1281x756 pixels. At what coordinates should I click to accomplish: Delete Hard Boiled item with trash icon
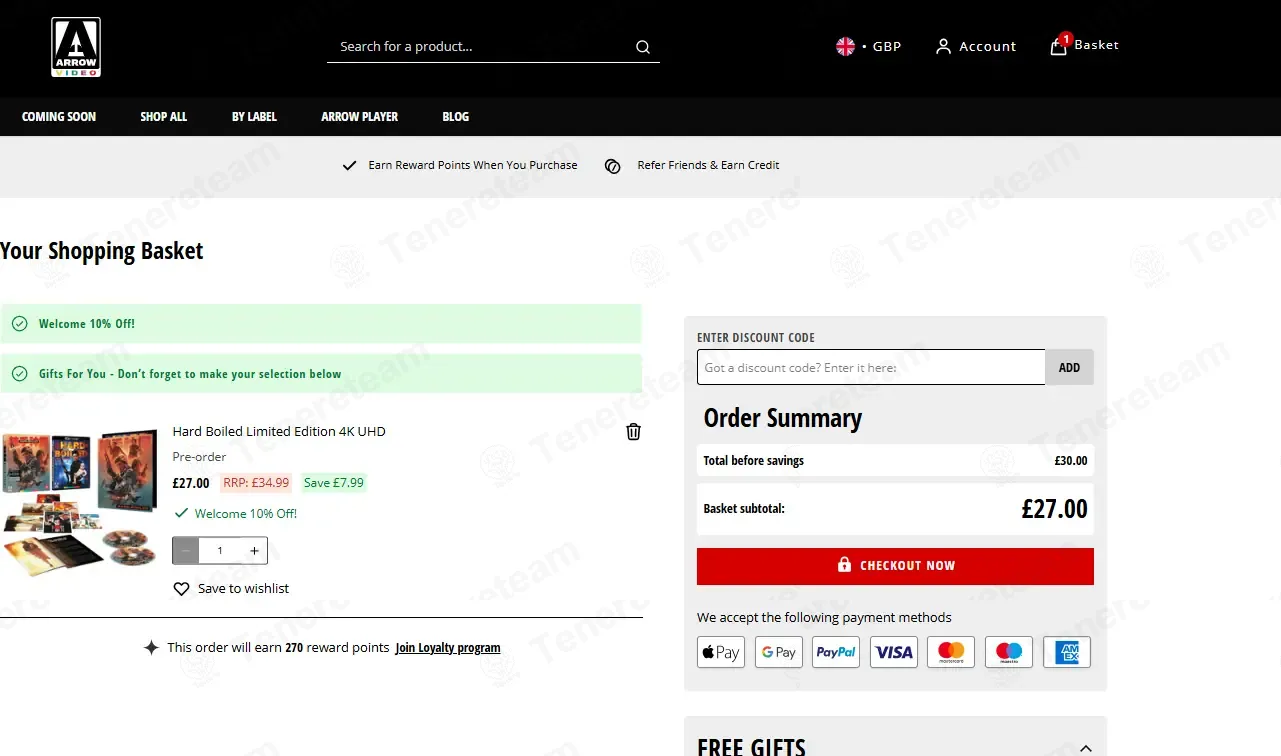[633, 432]
